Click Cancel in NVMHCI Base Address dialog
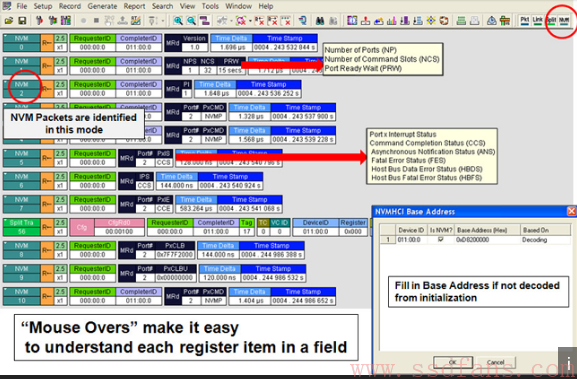 tap(496, 362)
